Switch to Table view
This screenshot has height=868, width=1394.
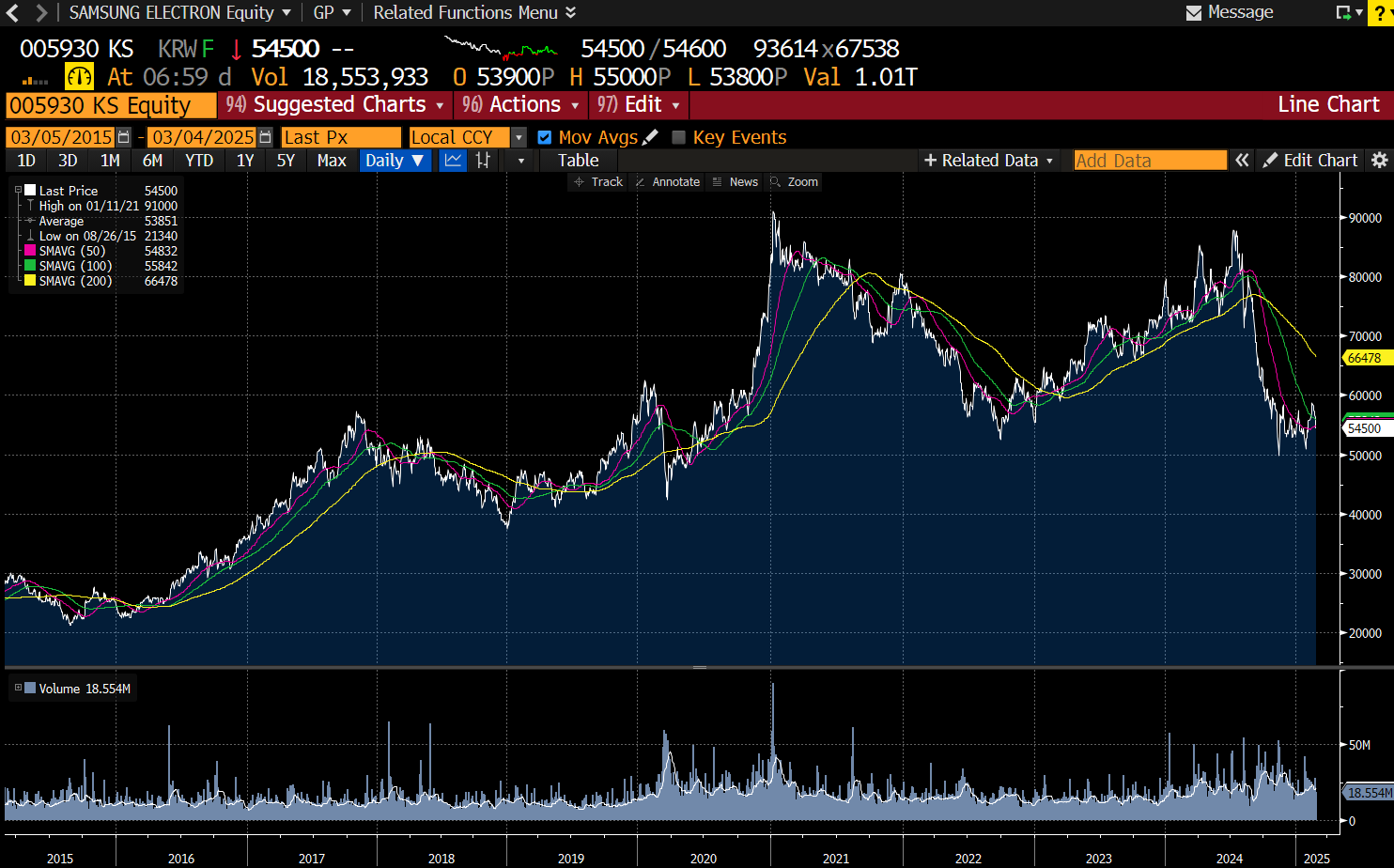(x=579, y=161)
